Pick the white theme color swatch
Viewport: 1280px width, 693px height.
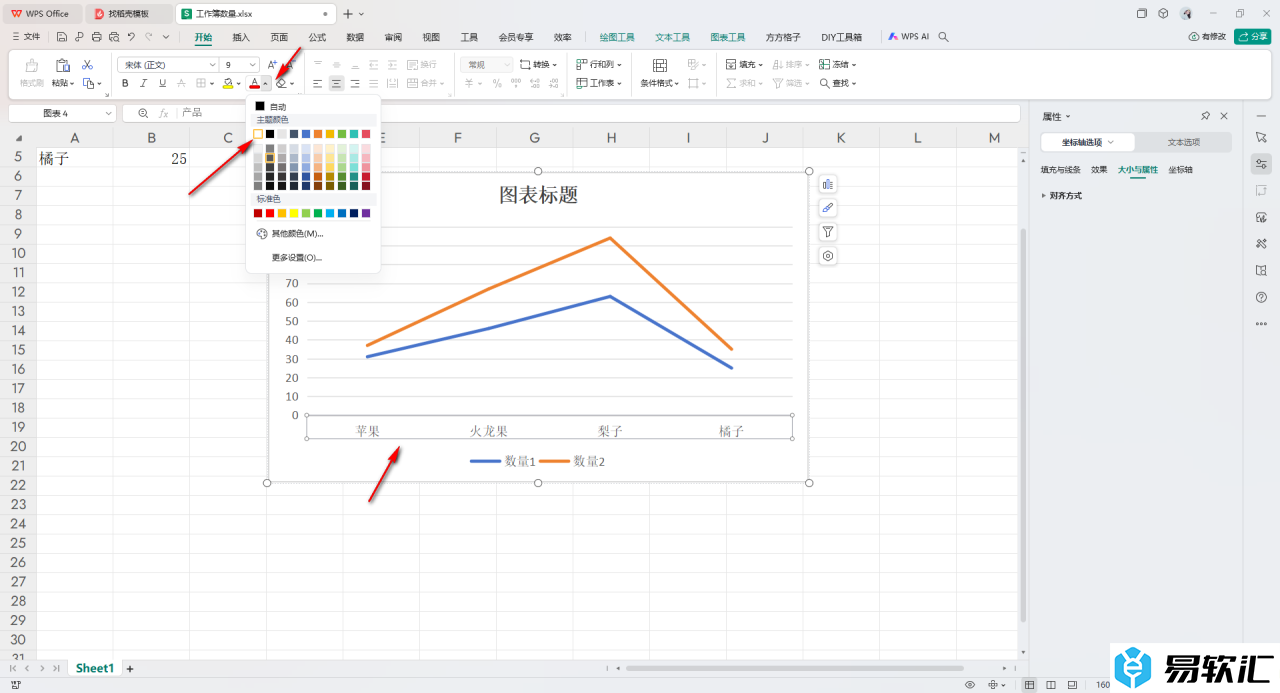tap(258, 133)
